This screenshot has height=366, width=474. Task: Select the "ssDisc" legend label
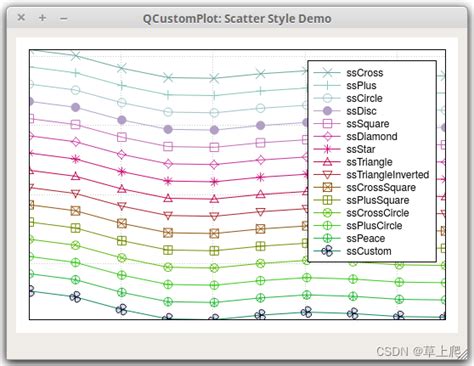point(361,111)
